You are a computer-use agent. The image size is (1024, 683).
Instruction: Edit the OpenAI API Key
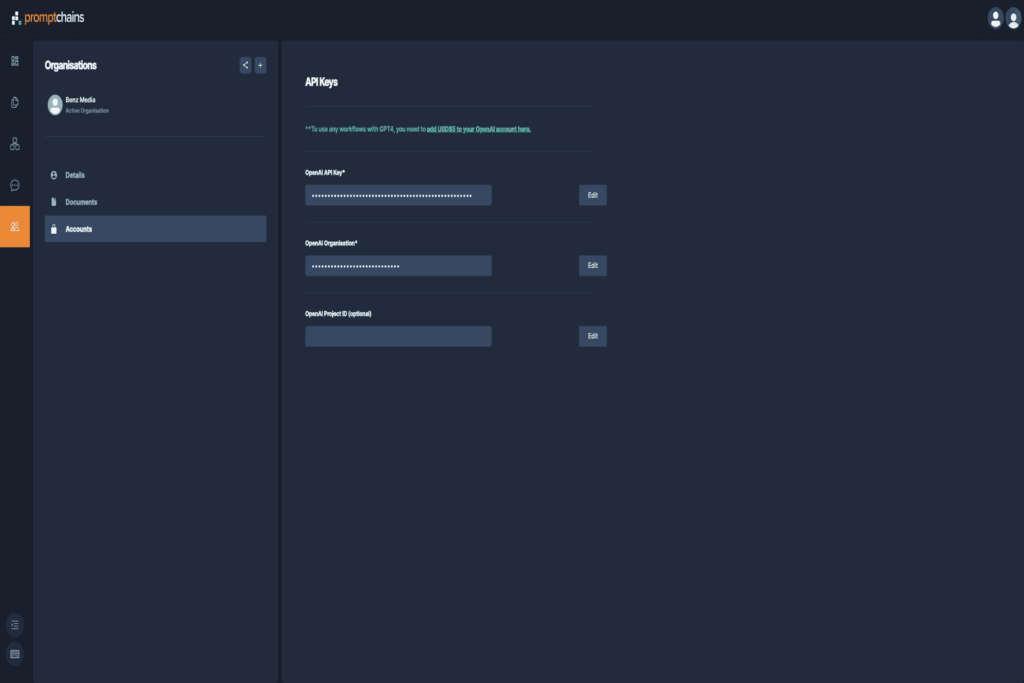592,195
